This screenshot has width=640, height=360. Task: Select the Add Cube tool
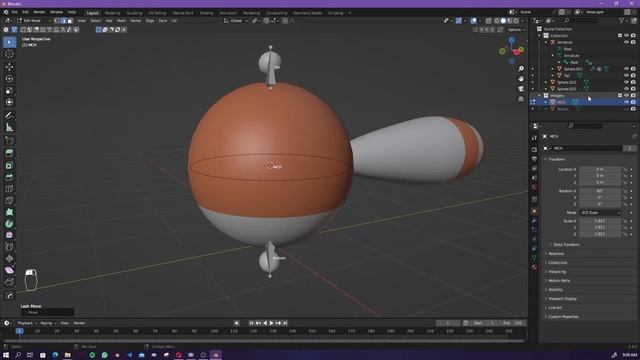[9, 141]
